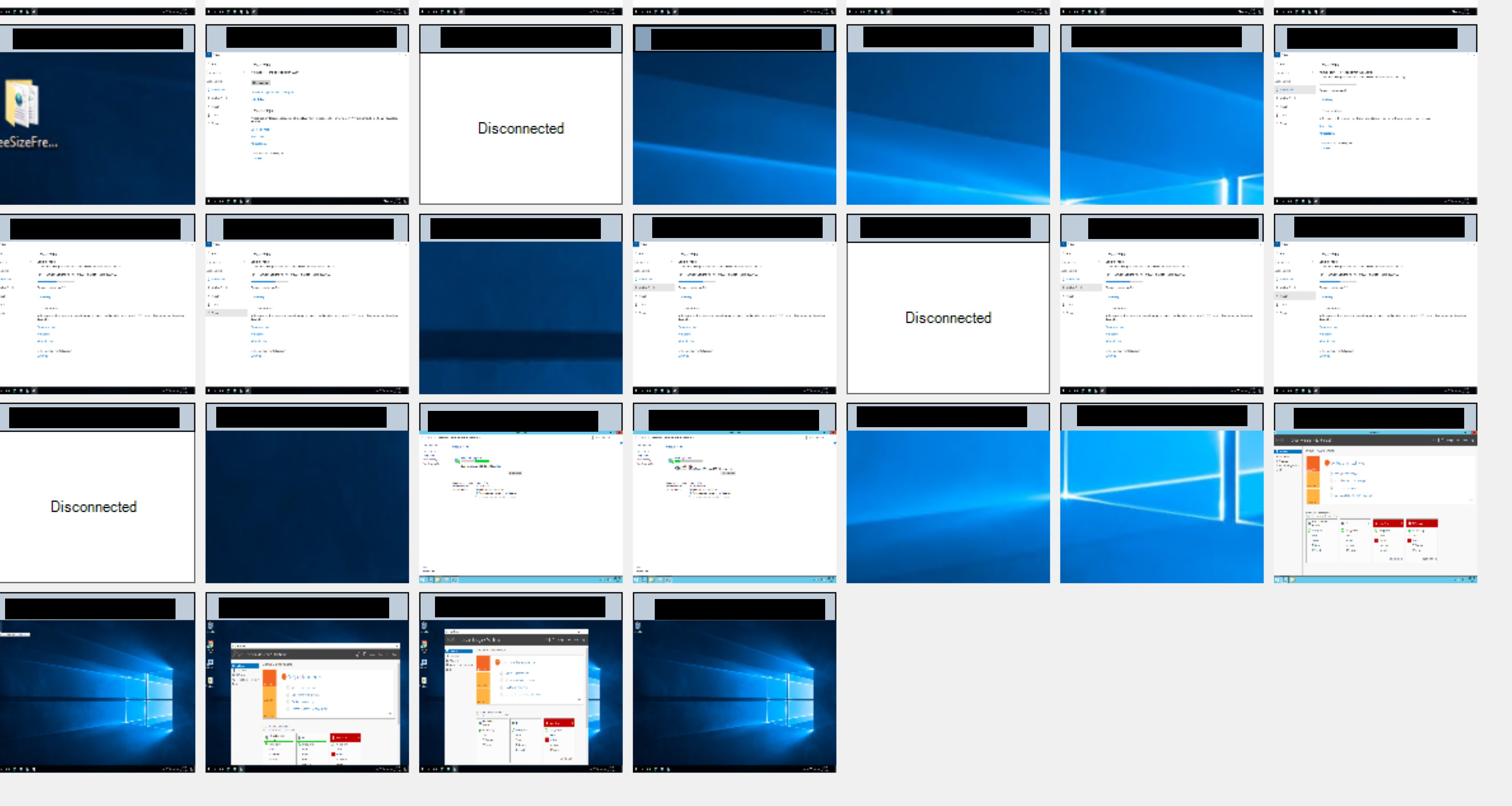This screenshot has height=806, width=1512.
Task: Click Chrome icon in third bottom-row thumbnail
Action: 424,645
